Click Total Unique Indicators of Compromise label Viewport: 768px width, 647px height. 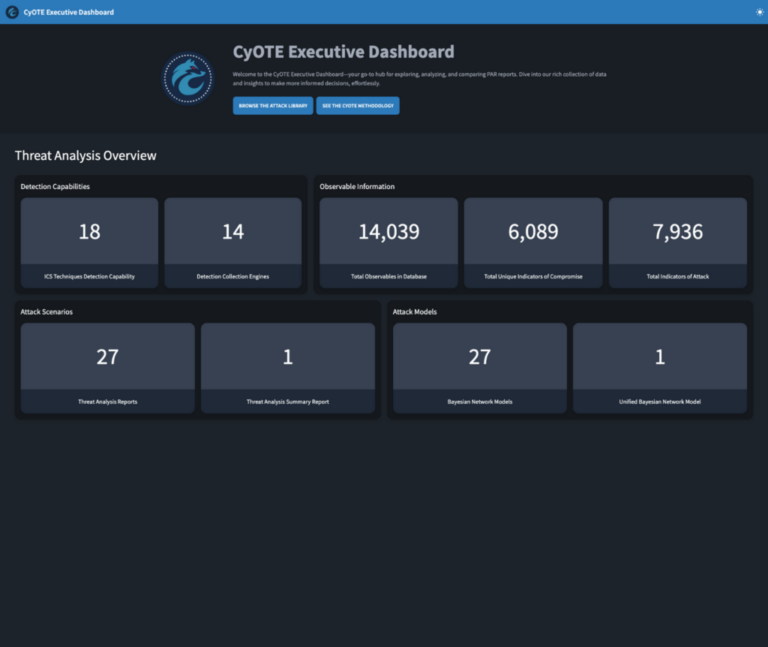tap(533, 277)
